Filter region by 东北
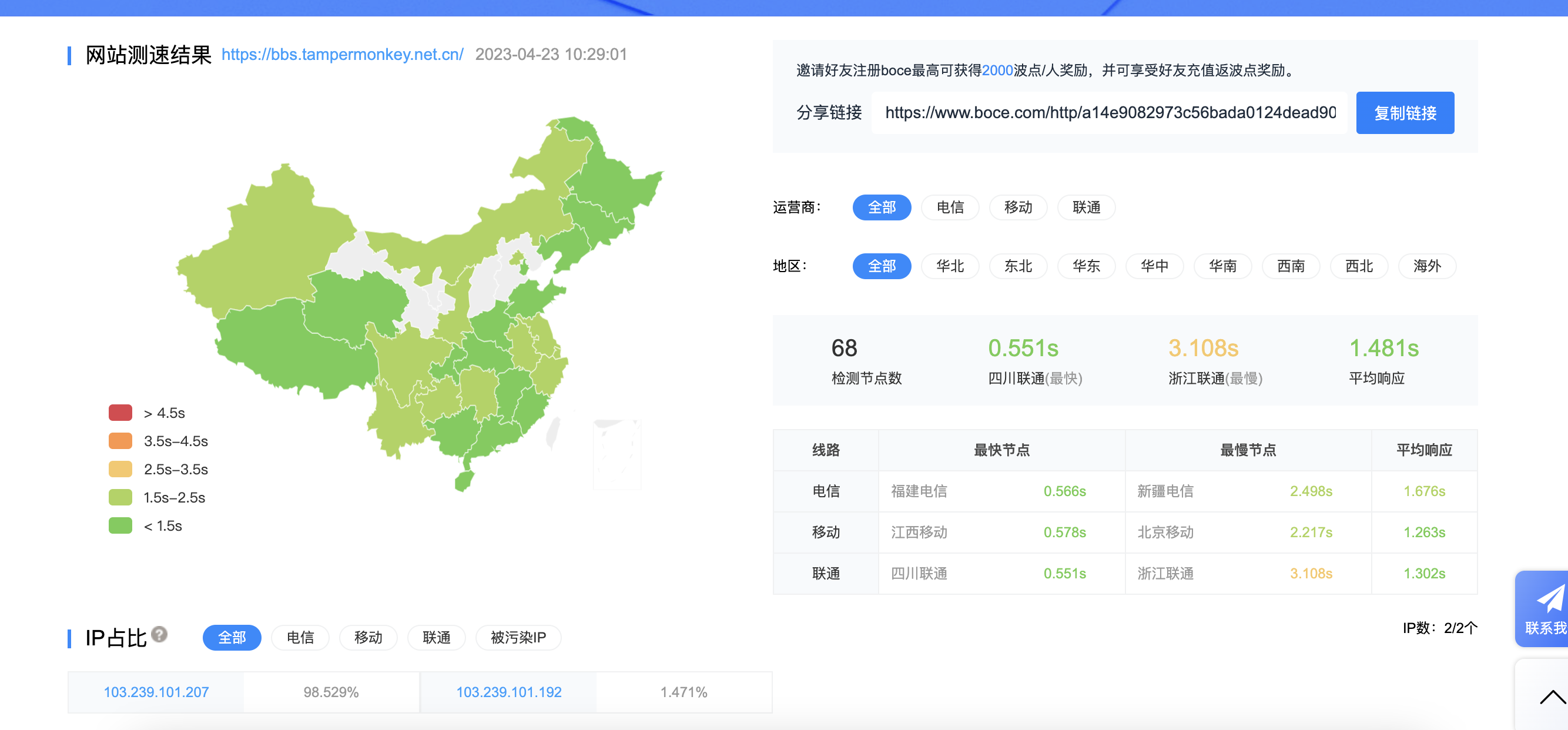Viewport: 1568px width, 730px height. pos(1018,266)
